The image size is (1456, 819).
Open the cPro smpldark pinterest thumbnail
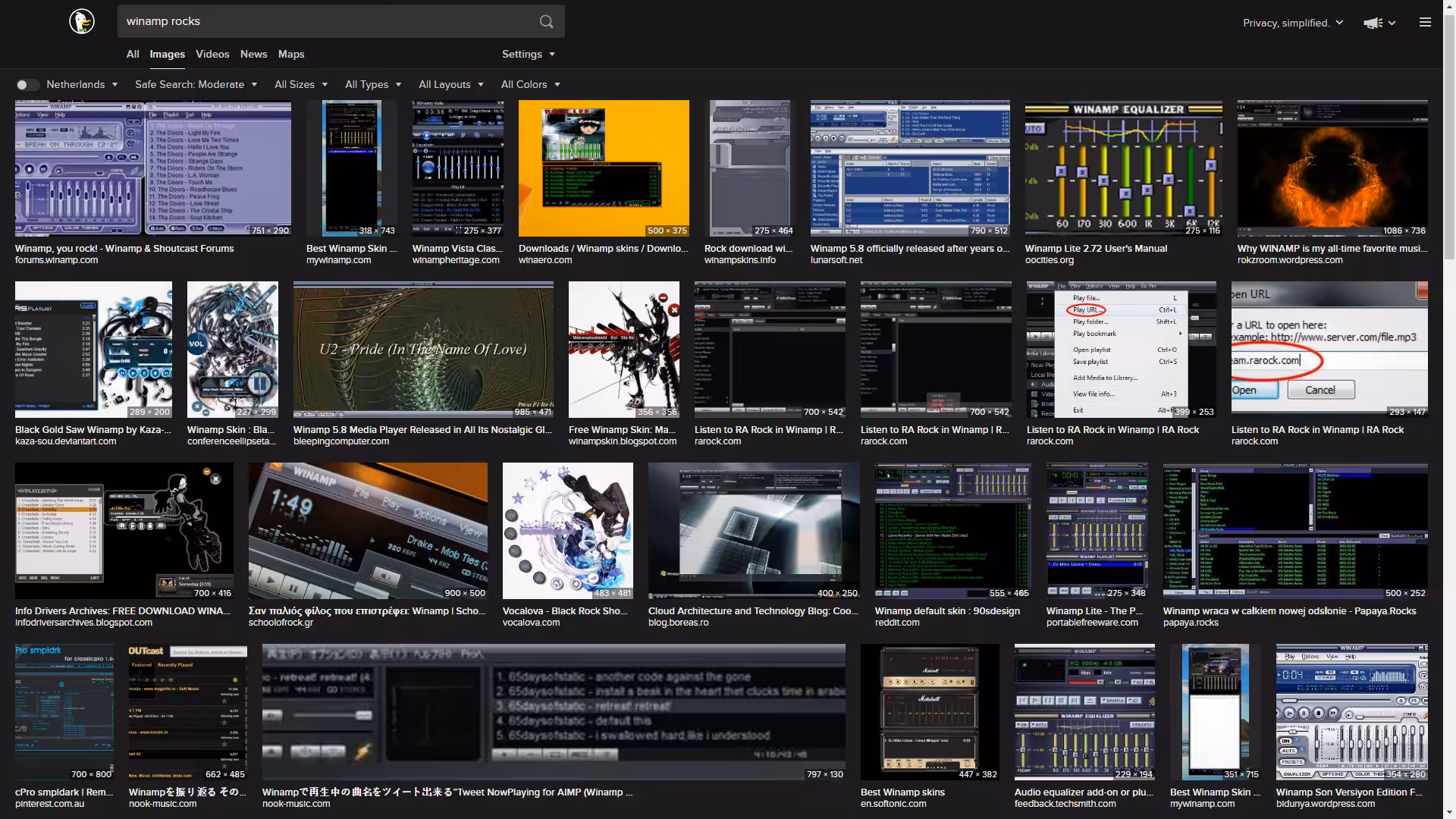tap(64, 712)
